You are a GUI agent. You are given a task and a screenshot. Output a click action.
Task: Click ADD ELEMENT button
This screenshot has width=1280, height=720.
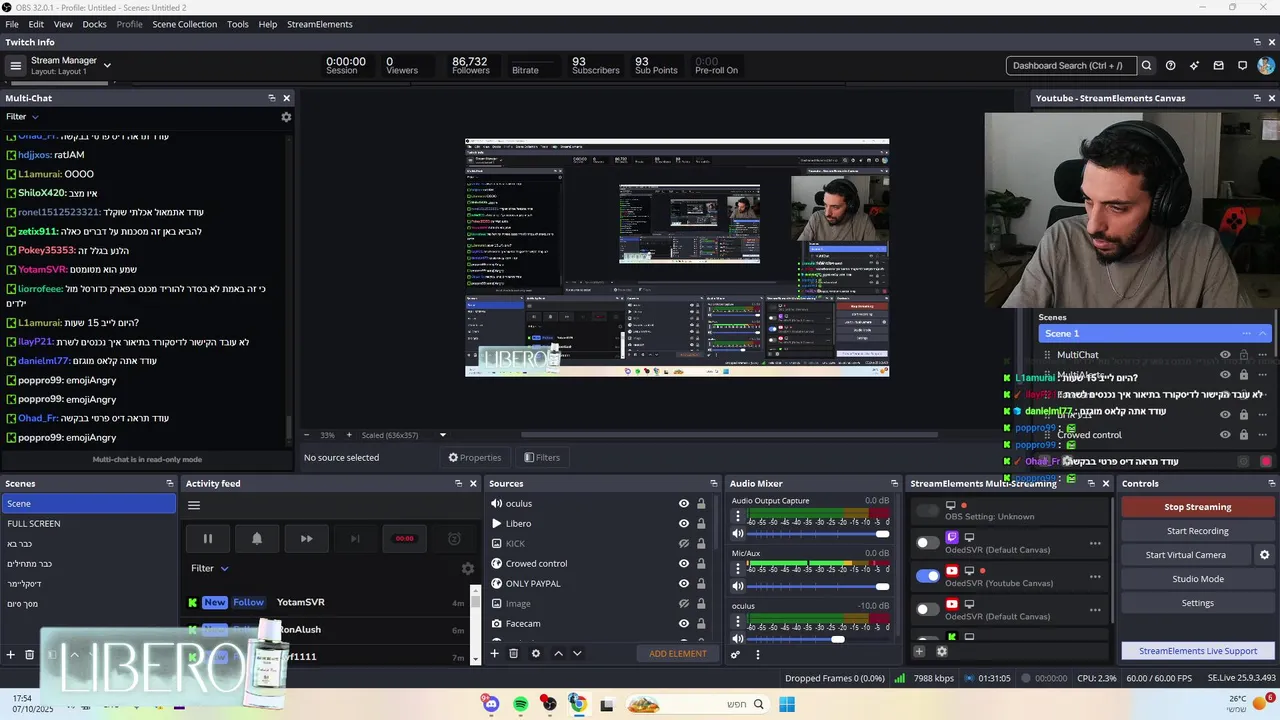point(678,654)
